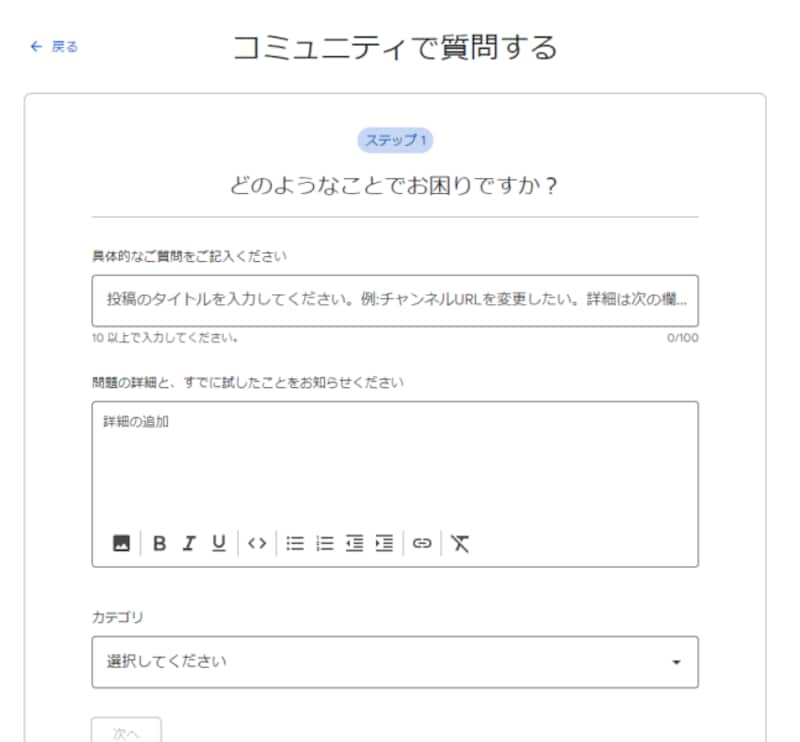Image resolution: width=800 pixels, height=742 pixels.
Task: Click the ステップ 1 badge
Action: [x=395, y=140]
